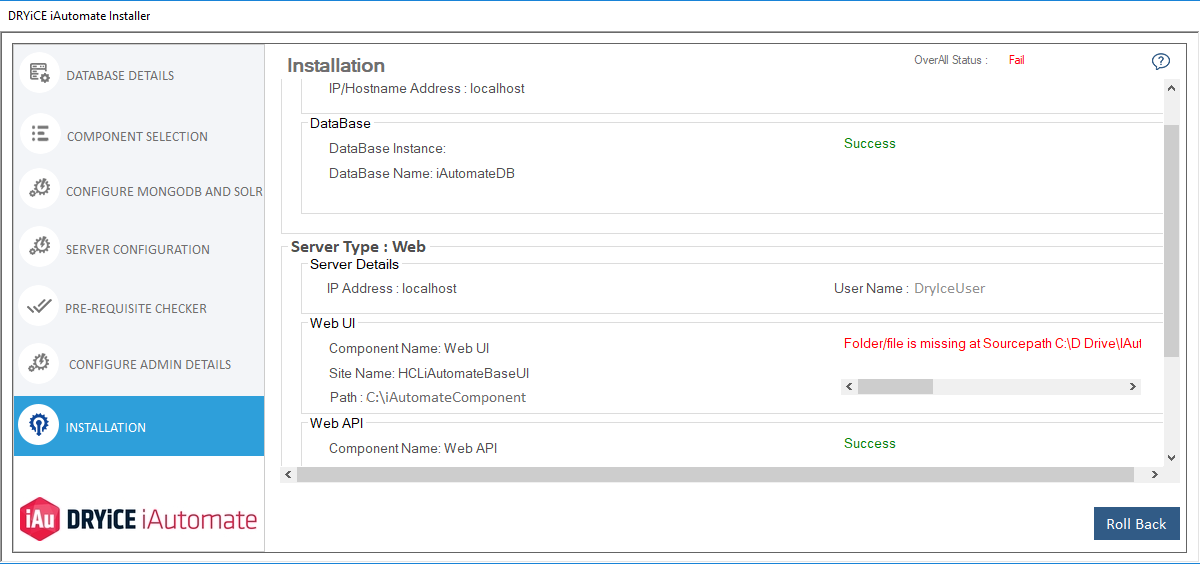
Task: Click the Component Selection list icon
Action: (x=40, y=133)
